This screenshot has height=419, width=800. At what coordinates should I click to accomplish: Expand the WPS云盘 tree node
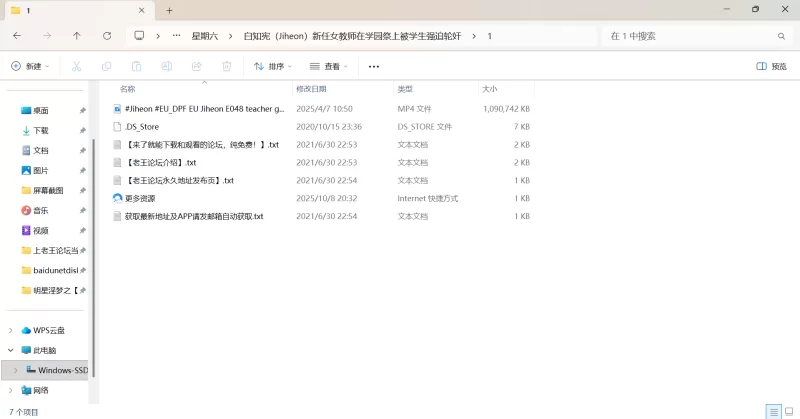coord(11,330)
